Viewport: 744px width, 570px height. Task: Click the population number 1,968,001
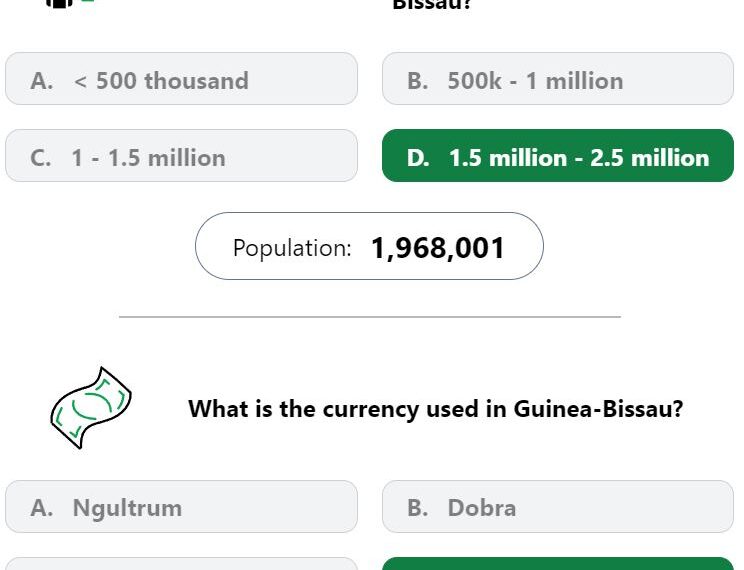(x=437, y=248)
